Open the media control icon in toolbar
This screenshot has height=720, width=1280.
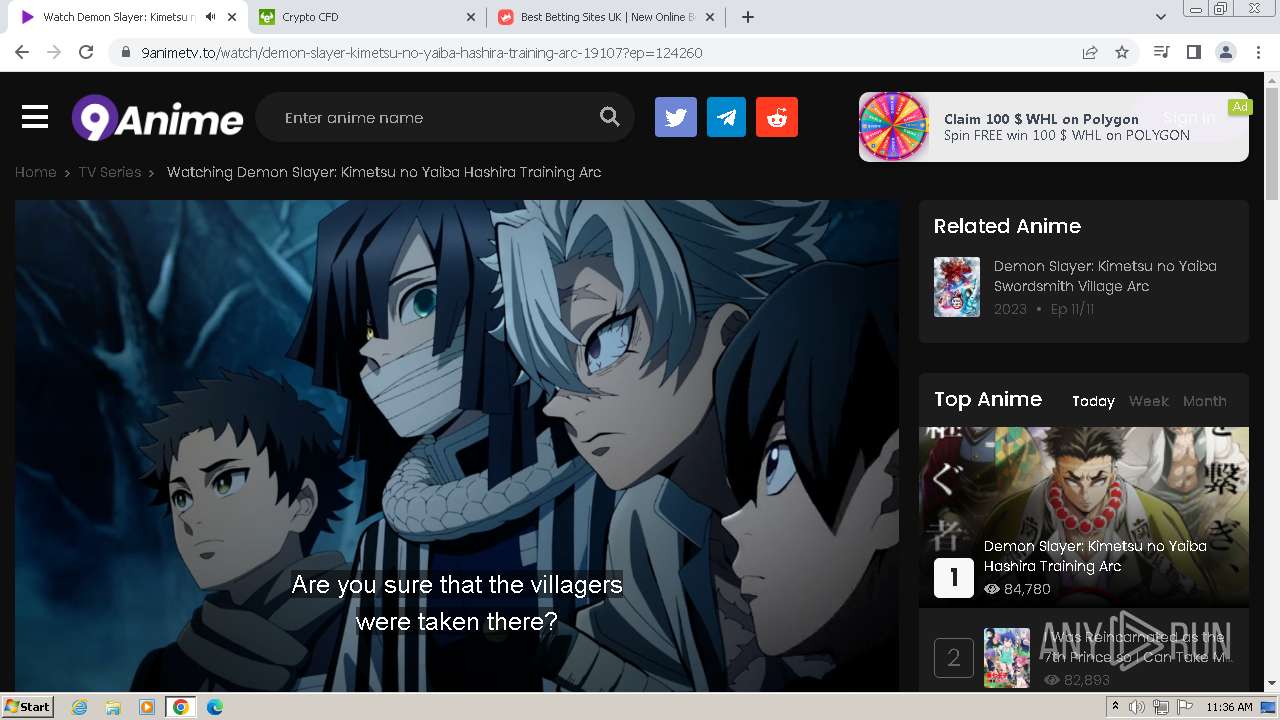pos(1161,52)
